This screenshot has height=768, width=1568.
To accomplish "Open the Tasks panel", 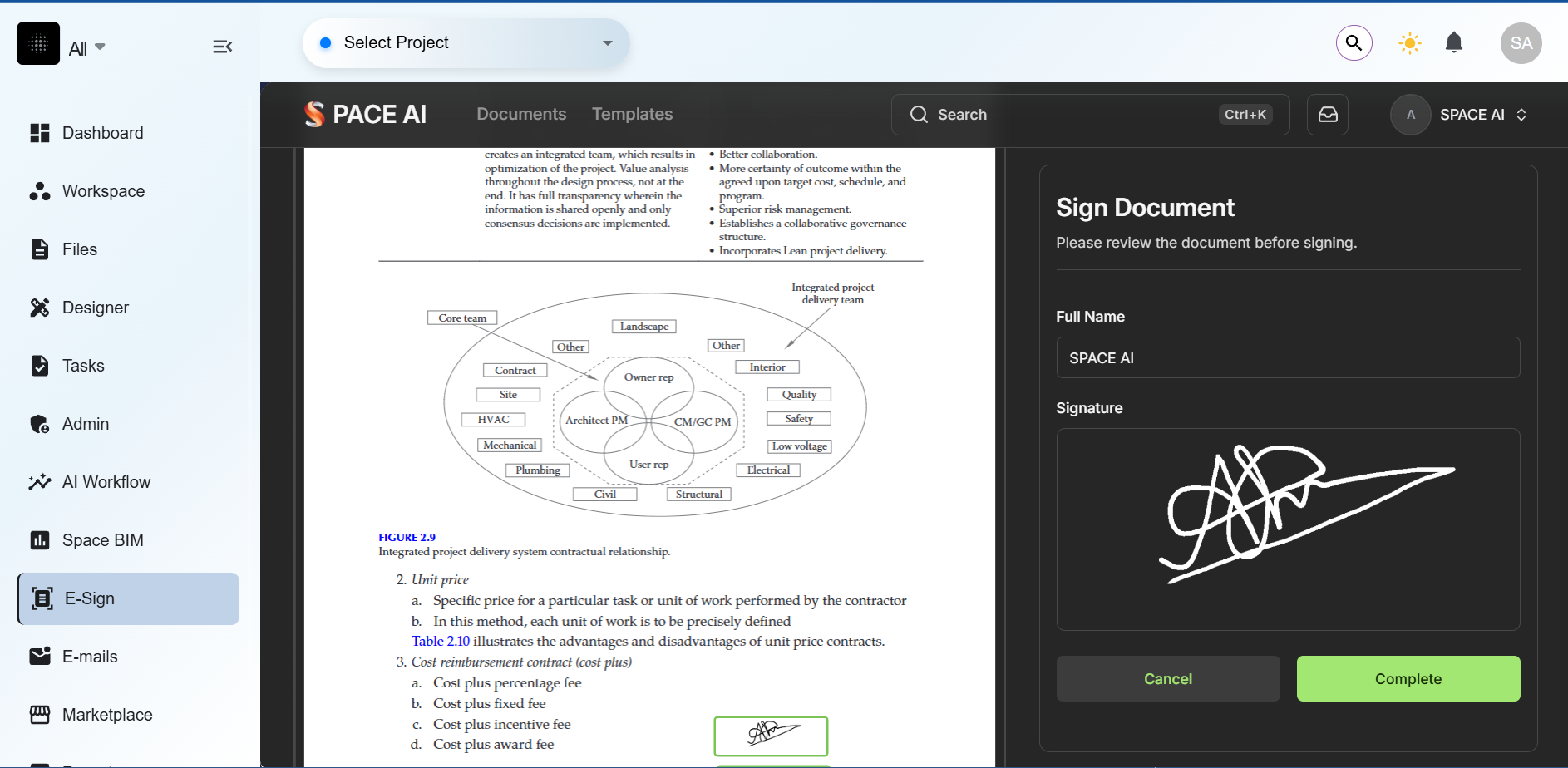I will (83, 365).
